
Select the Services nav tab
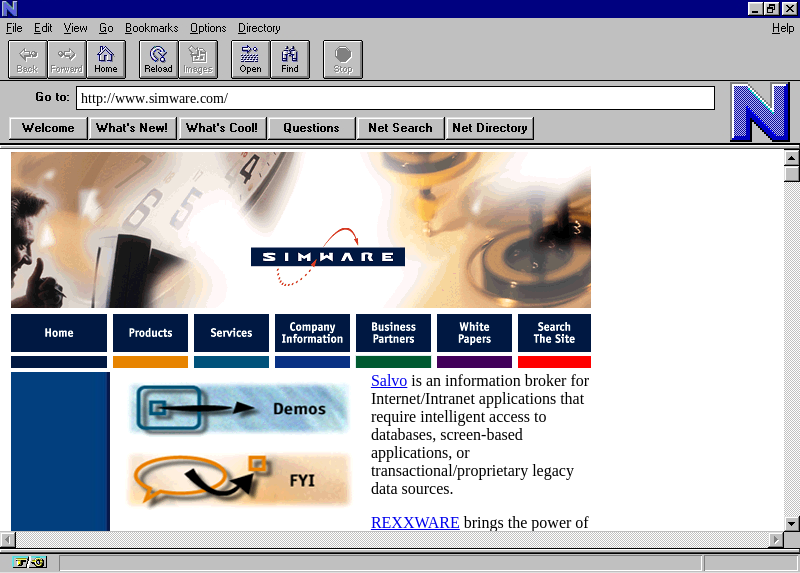pyautogui.click(x=231, y=333)
